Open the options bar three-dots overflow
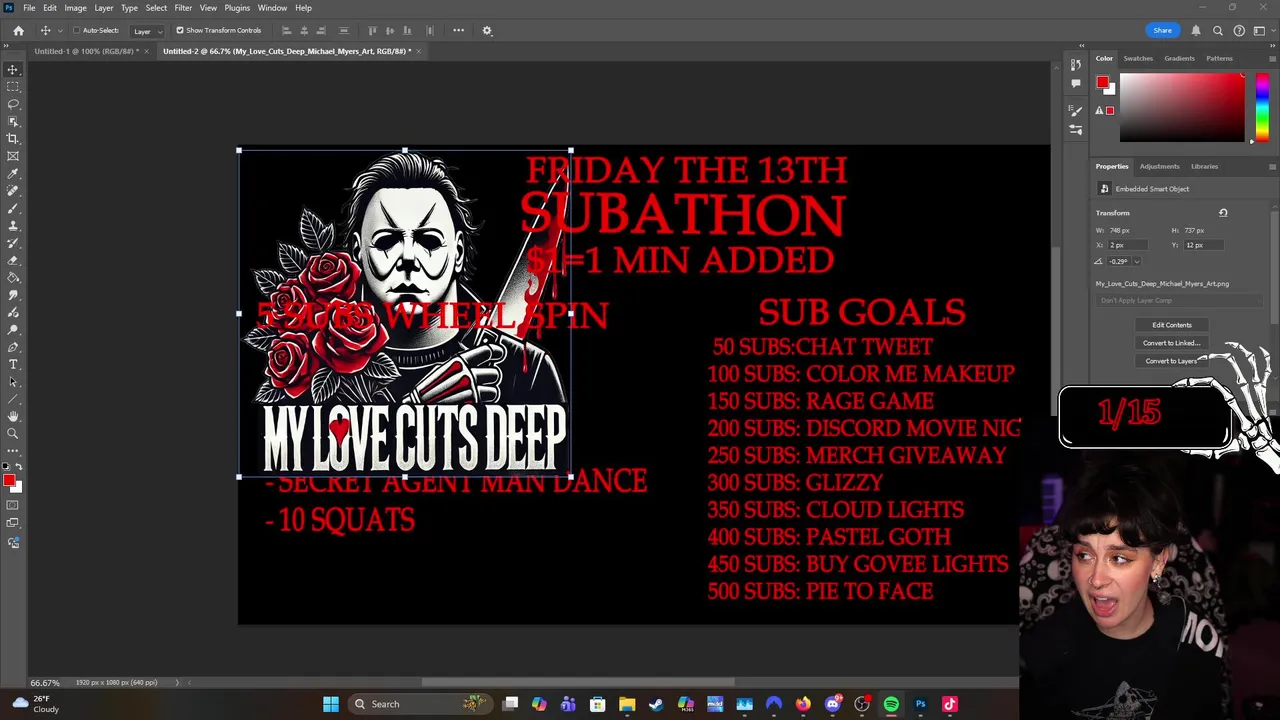 pyautogui.click(x=458, y=30)
